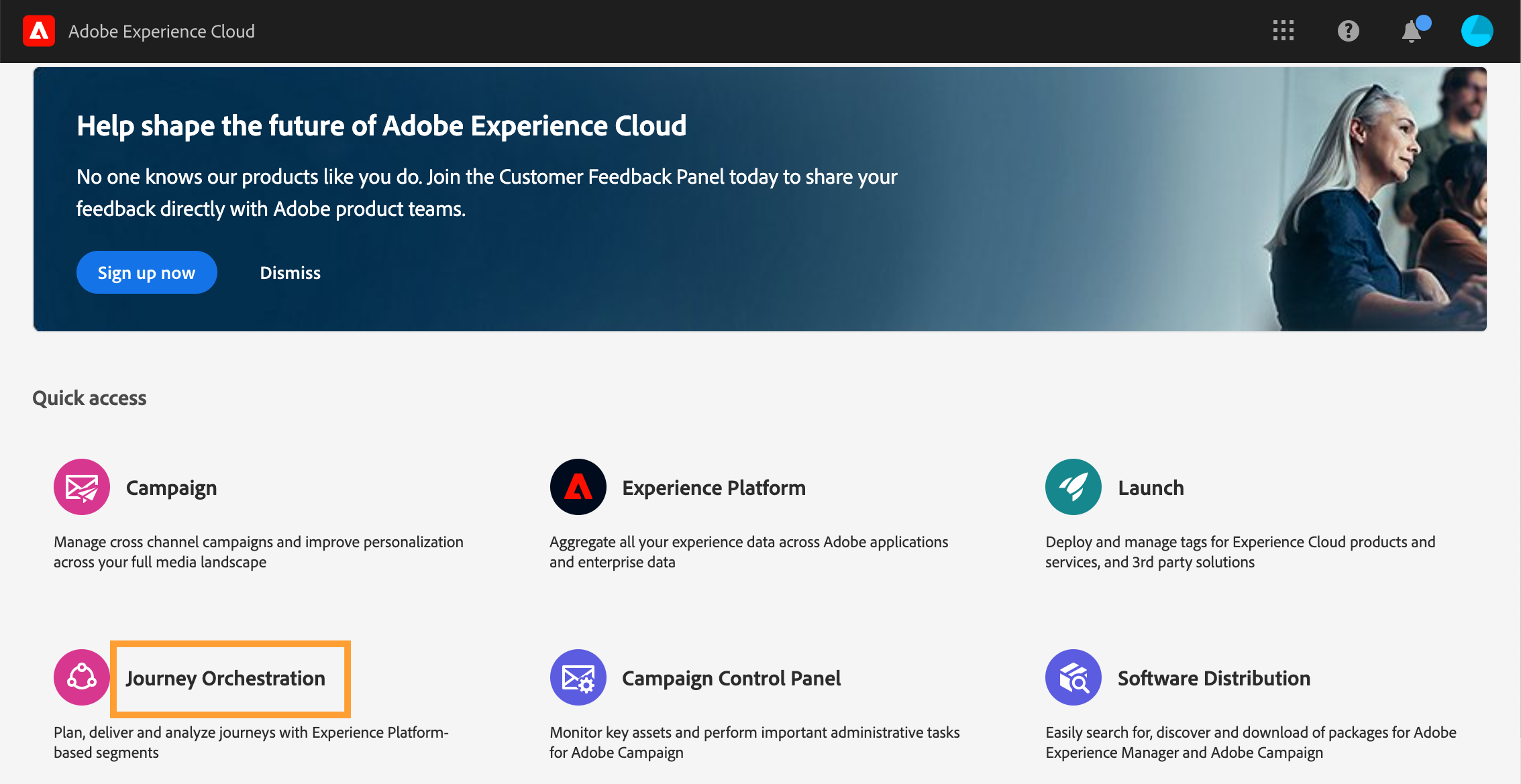The width and height of the screenshot is (1521, 784).
Task: Click the teal Launch rocket icon
Action: [x=1073, y=487]
